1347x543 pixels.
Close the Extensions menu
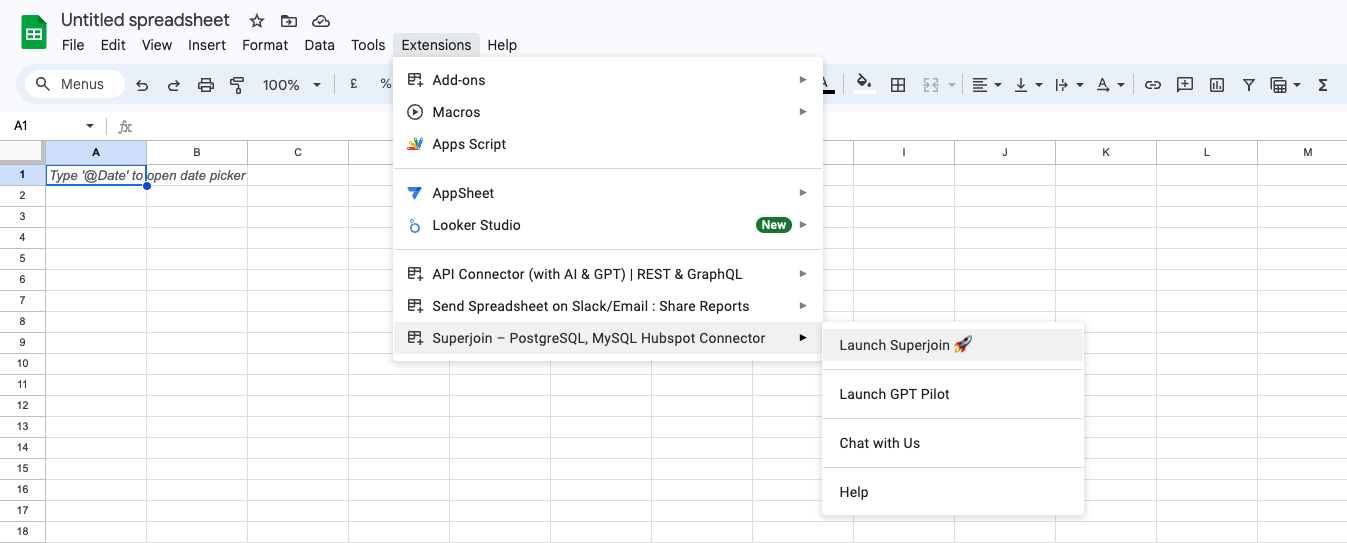click(436, 45)
